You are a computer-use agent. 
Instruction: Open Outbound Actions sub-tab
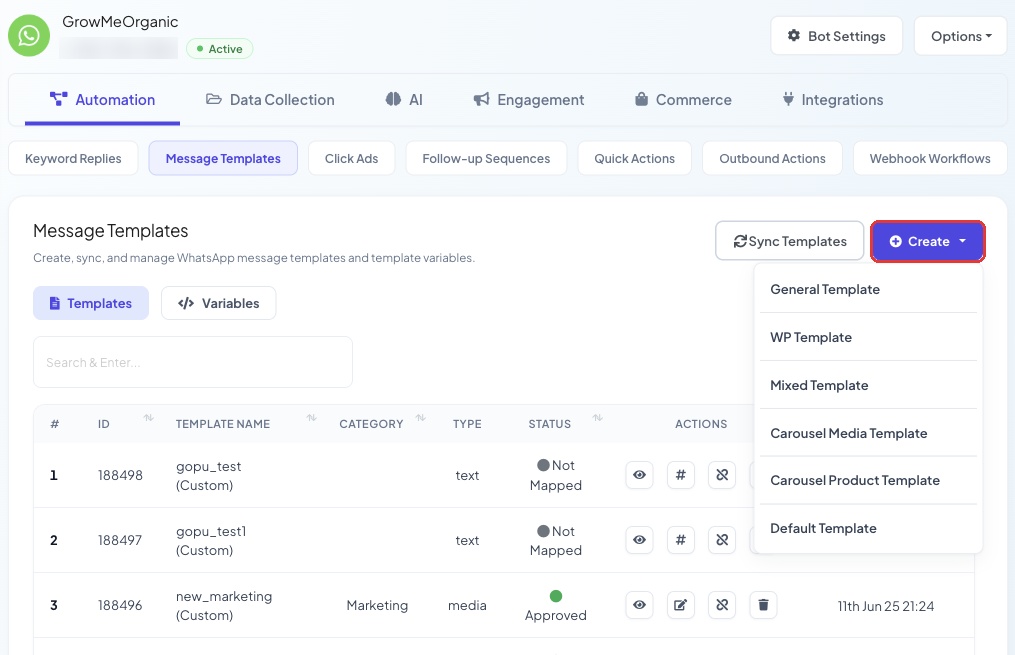pyautogui.click(x=772, y=159)
